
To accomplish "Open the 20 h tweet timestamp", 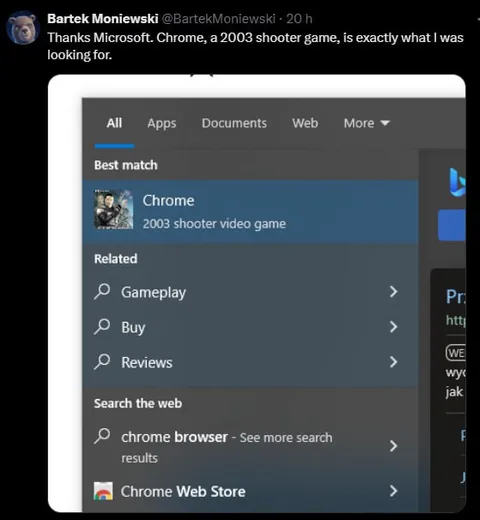I will coord(299,19).
